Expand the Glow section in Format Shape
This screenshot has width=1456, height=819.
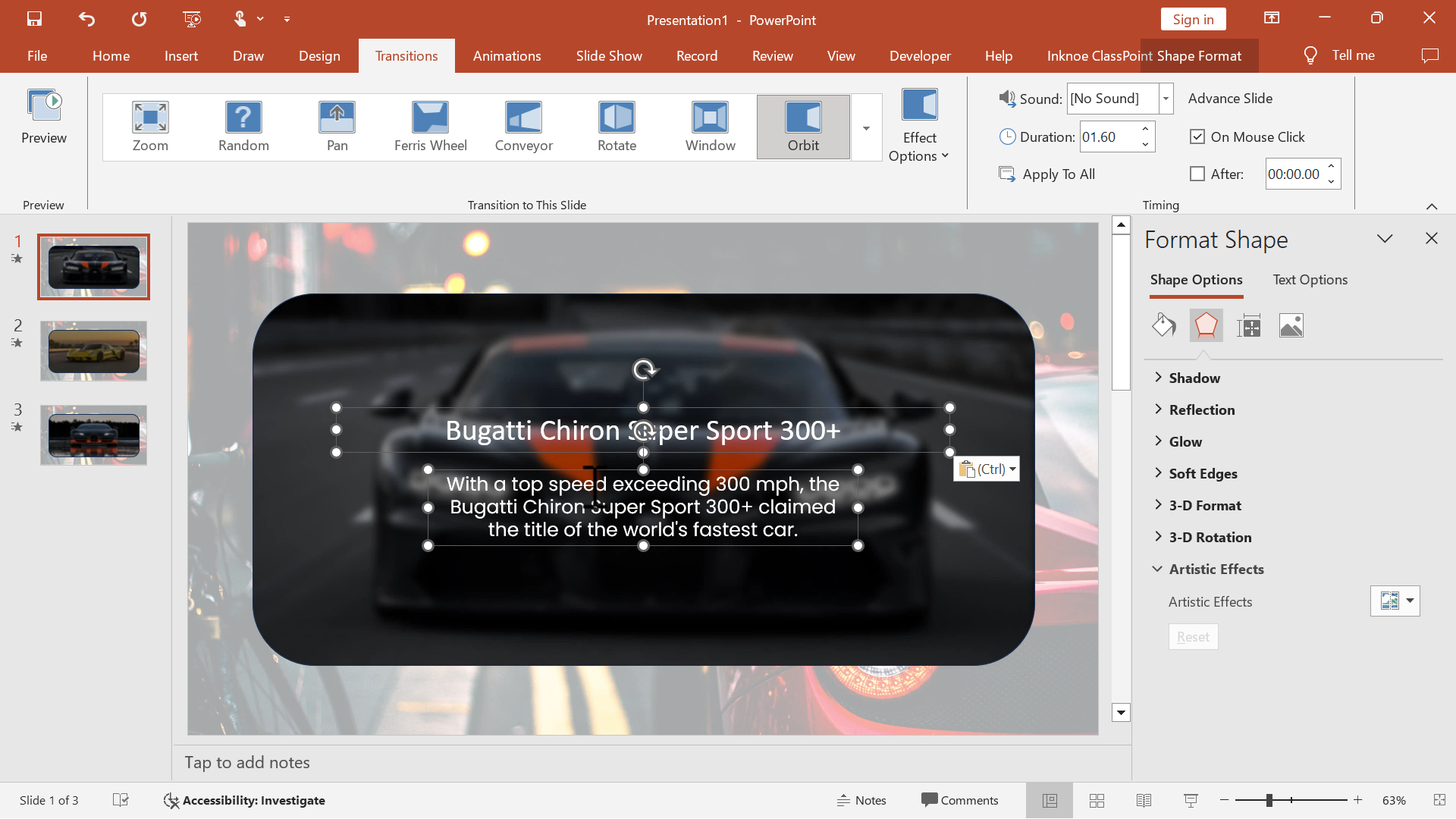tap(1185, 441)
